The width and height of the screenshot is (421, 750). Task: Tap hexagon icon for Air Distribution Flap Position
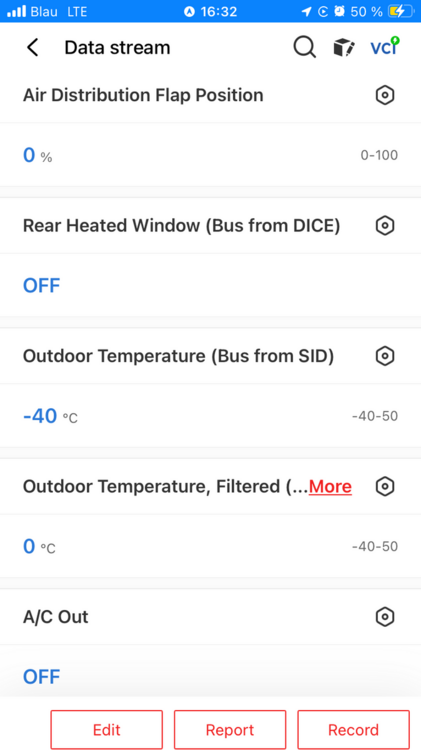pos(385,95)
